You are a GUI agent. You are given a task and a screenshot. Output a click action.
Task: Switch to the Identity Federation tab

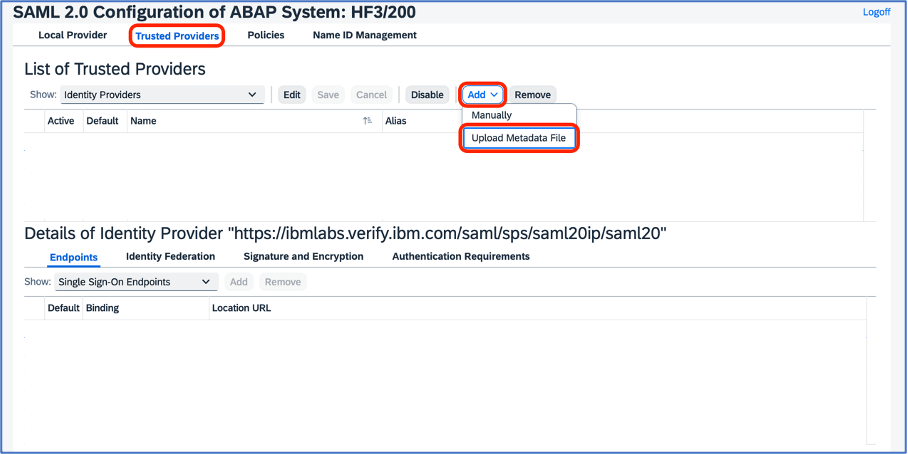tap(170, 256)
